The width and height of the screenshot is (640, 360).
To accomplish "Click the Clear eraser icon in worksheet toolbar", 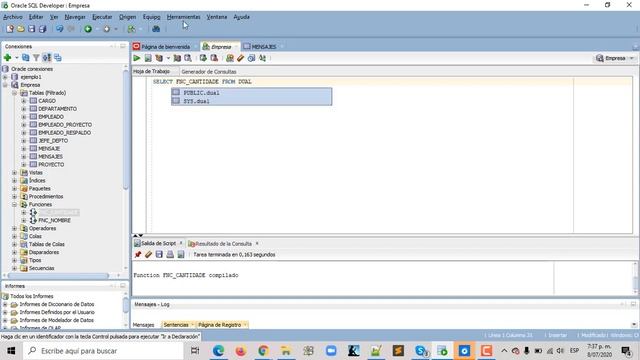I will tap(240, 58).
